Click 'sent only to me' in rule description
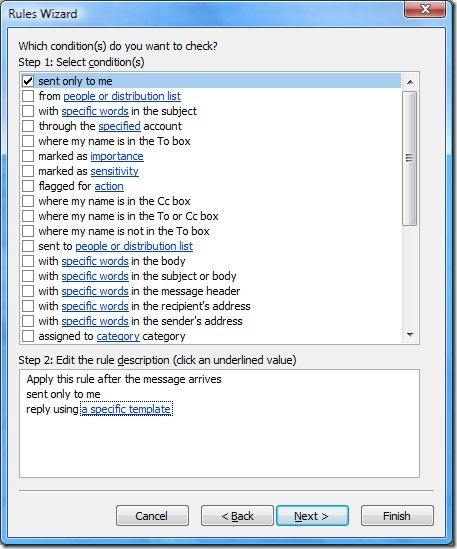 (x=63, y=394)
